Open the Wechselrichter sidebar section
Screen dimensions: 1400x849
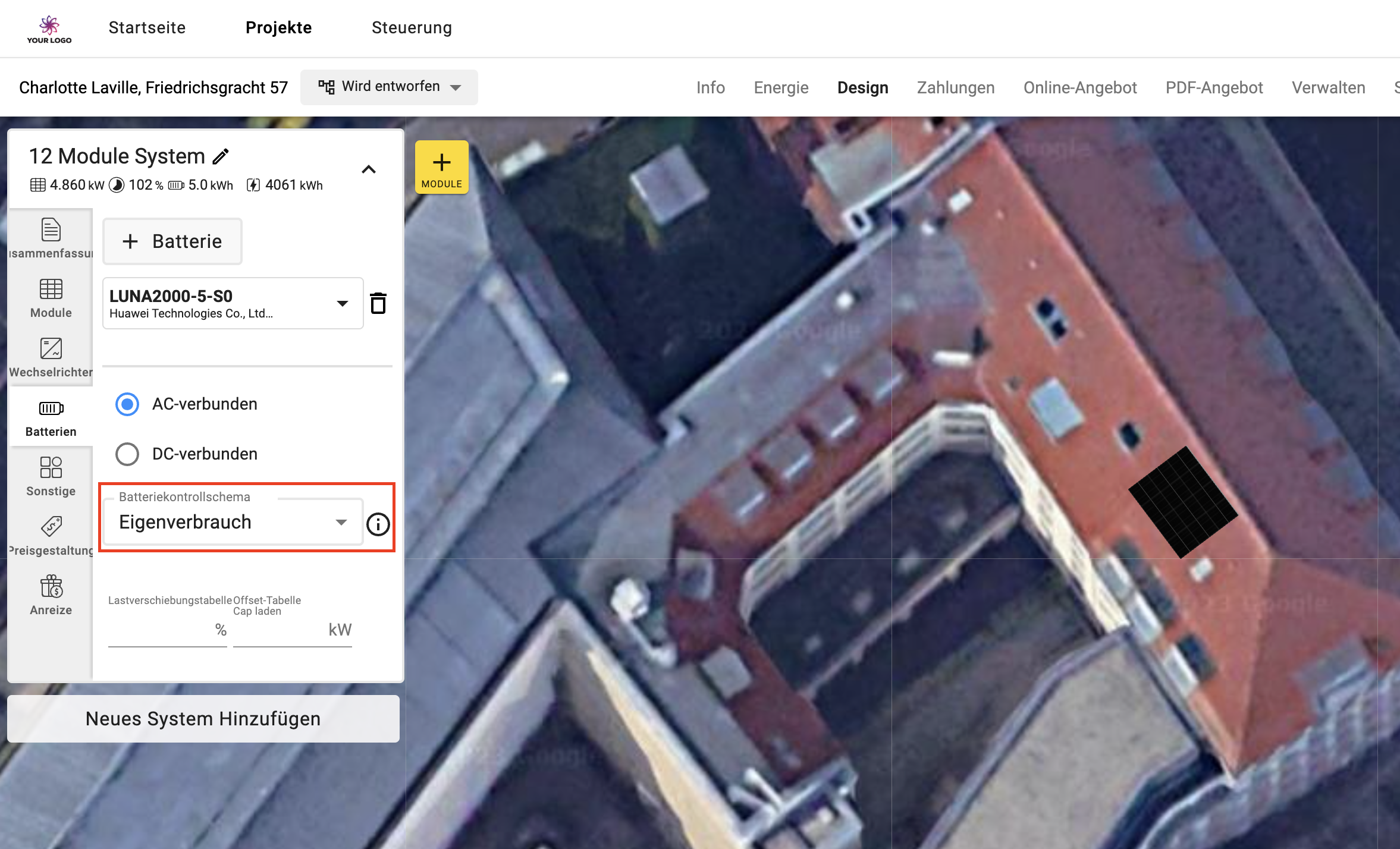(x=51, y=358)
